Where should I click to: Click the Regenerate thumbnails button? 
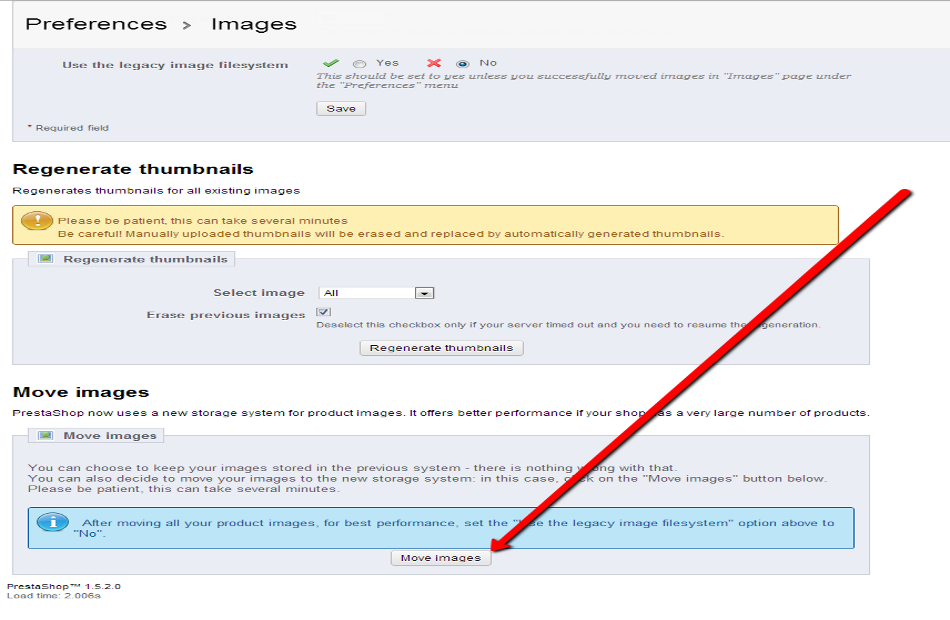[x=442, y=348]
